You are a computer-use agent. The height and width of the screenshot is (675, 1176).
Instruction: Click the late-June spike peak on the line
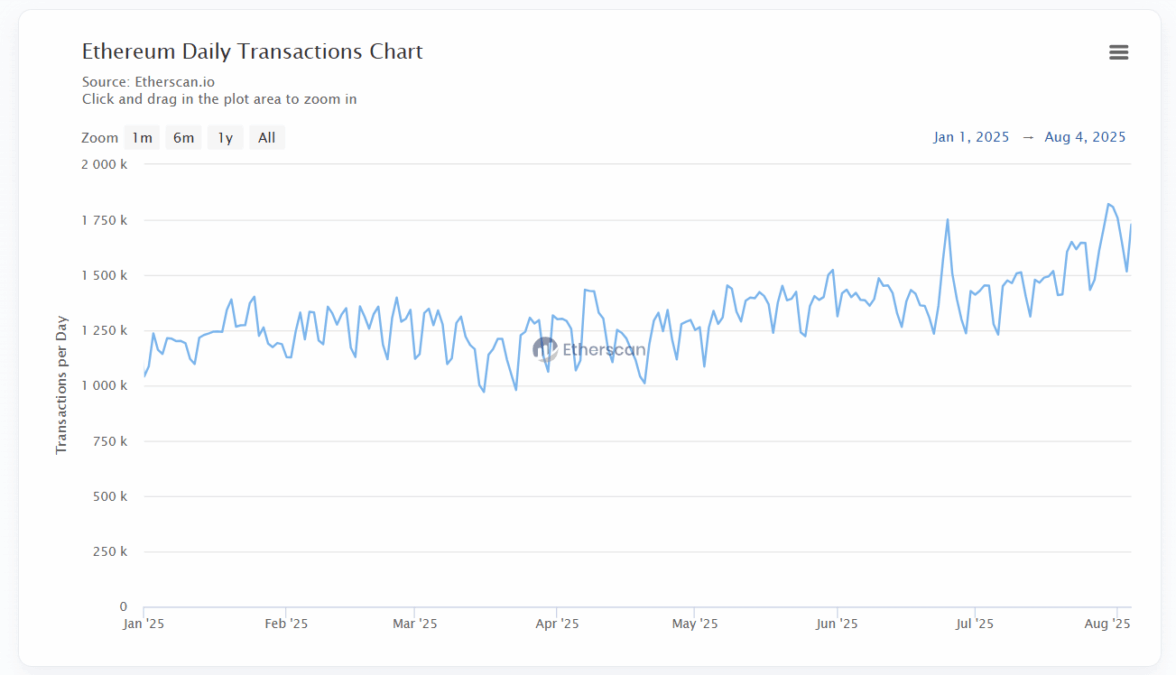click(948, 220)
